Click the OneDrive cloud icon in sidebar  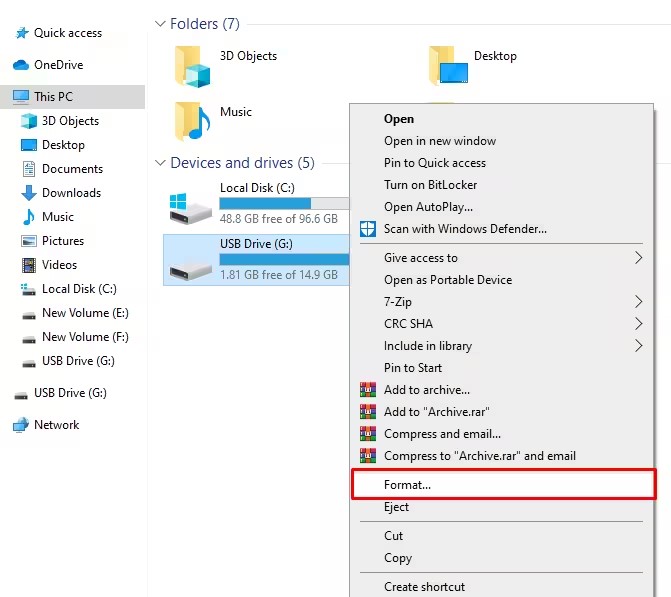(x=20, y=65)
